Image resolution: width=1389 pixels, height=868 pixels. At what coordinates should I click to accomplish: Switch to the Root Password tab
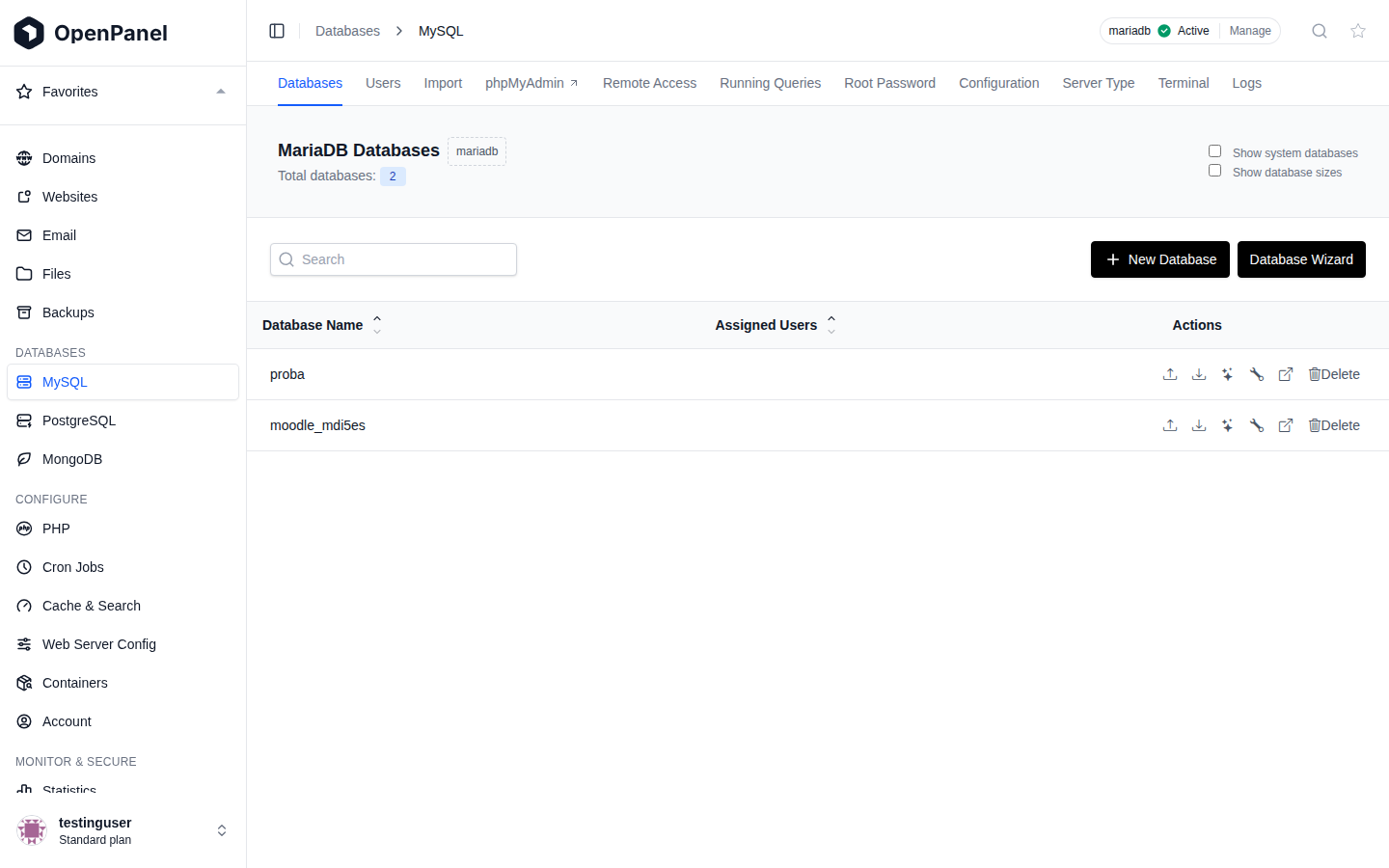[x=889, y=83]
